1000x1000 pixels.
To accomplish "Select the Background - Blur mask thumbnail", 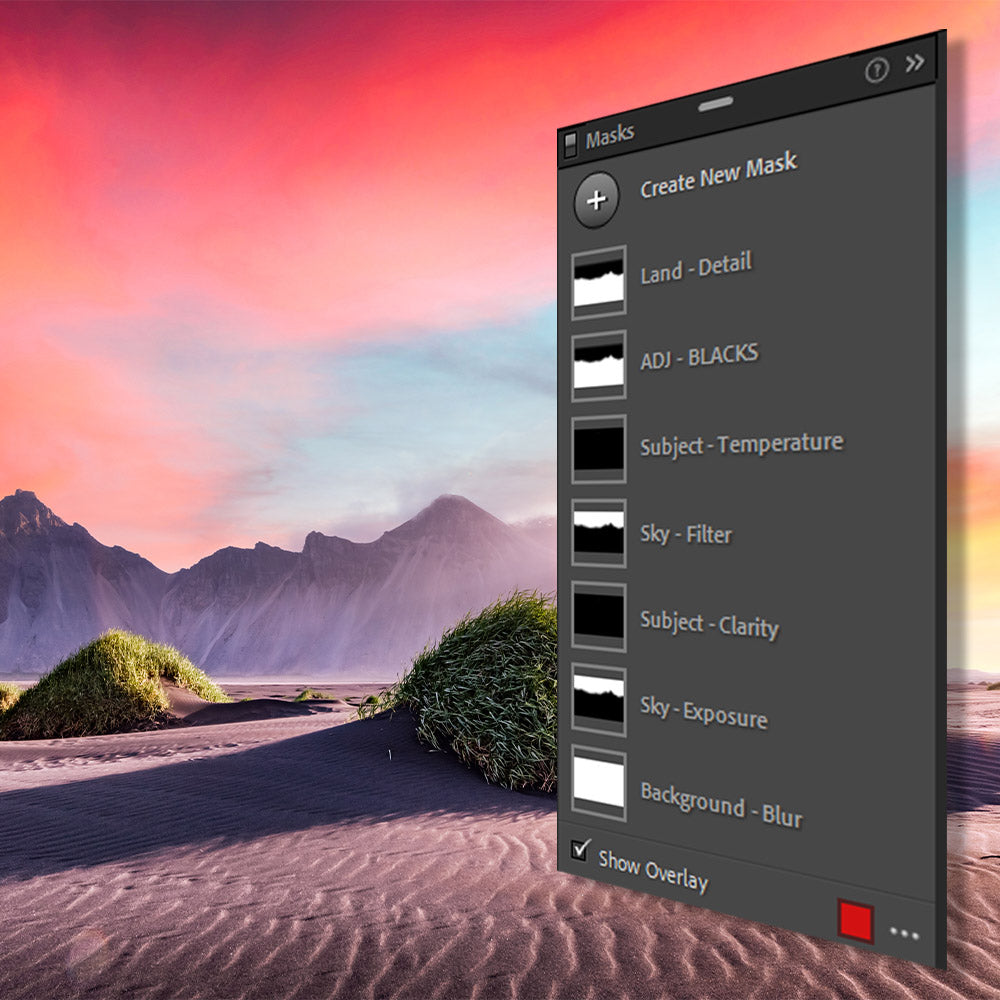I will [x=599, y=783].
